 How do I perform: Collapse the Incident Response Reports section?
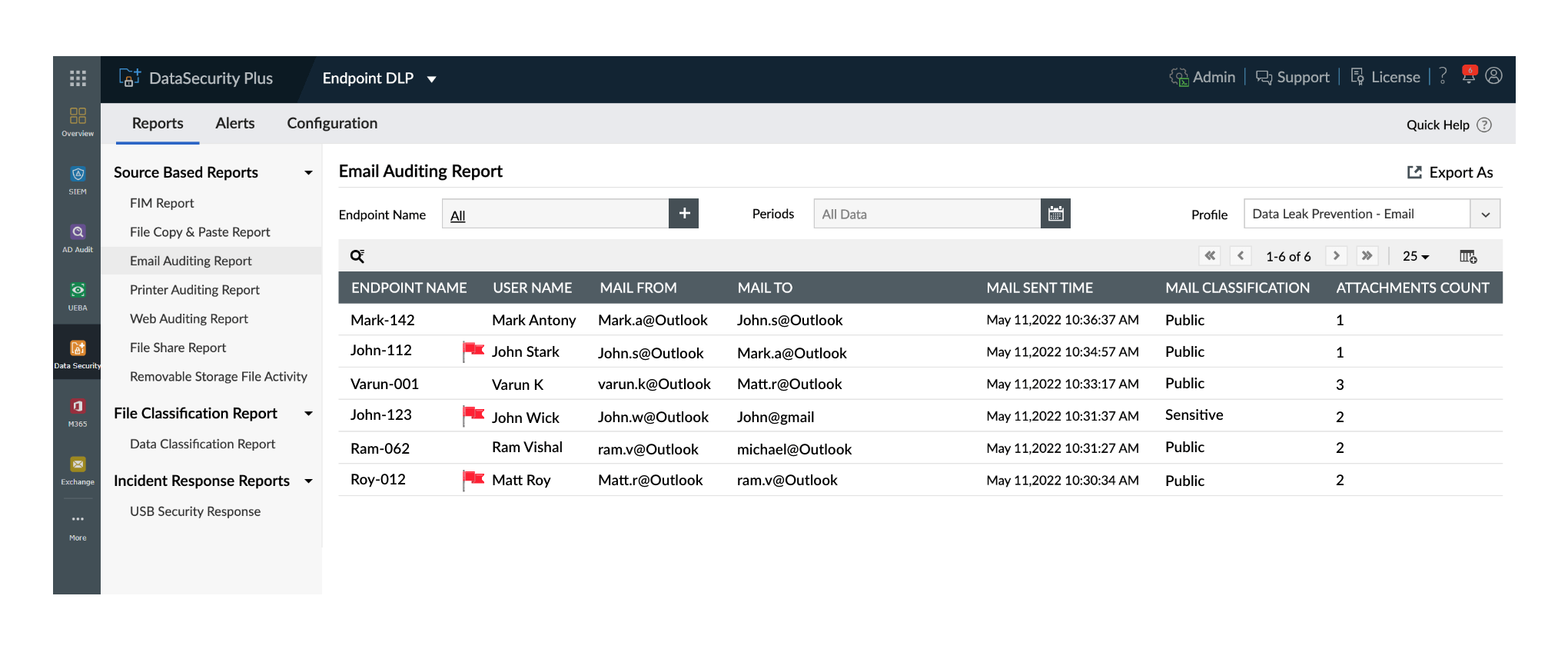308,481
